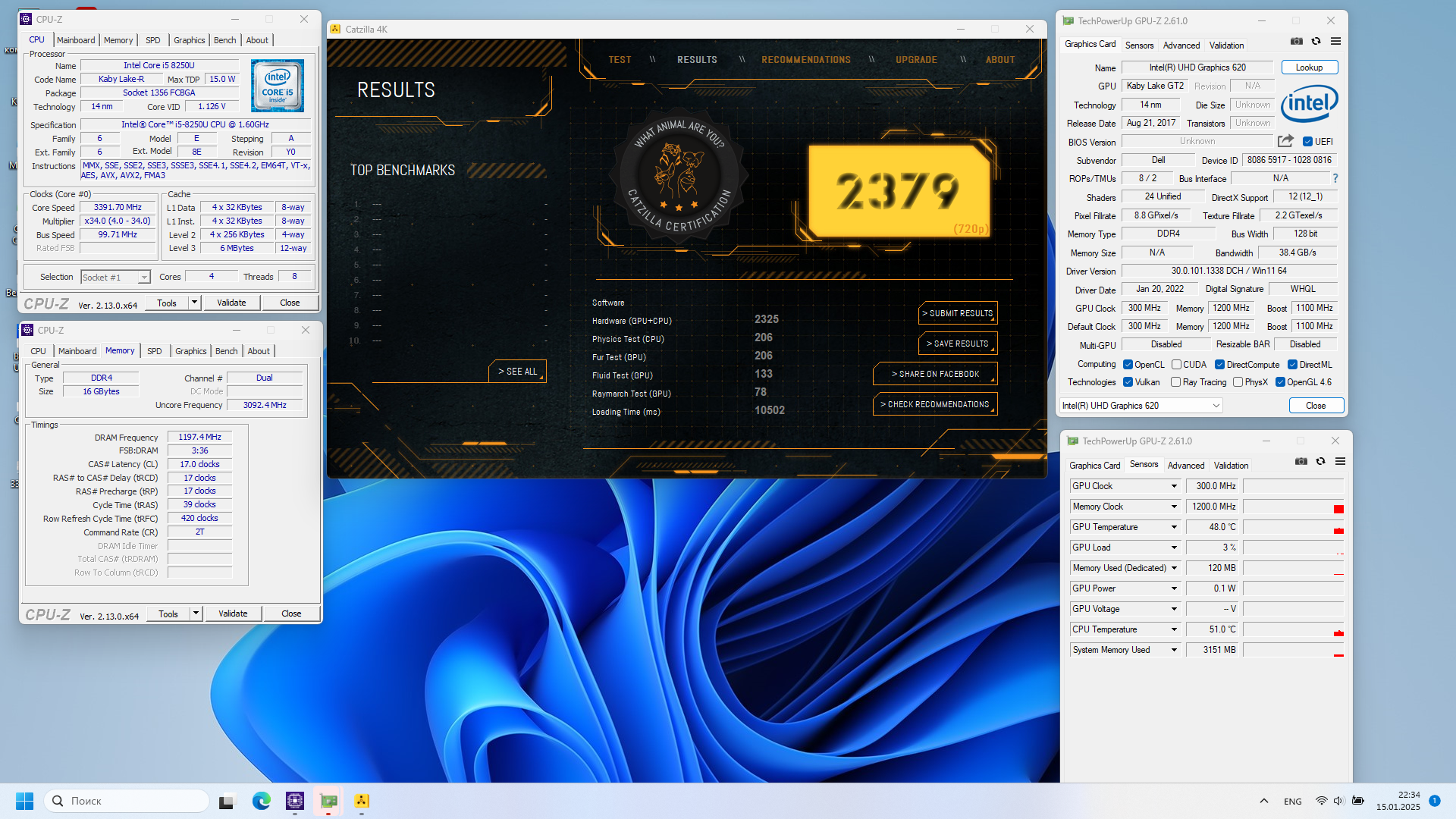Screen dimensions: 1456x819
Task: Switch to Mainboard tab in top CPU-Z
Action: pos(76,40)
